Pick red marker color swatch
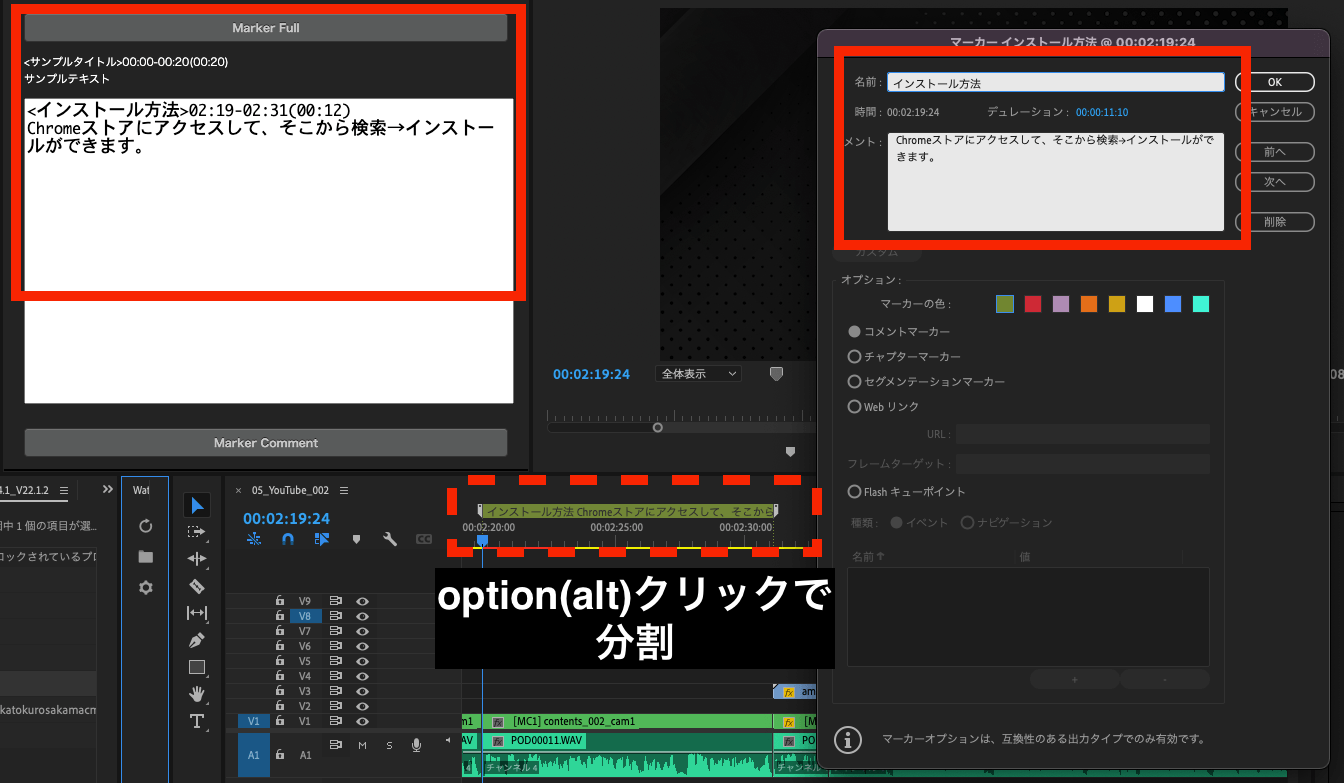 click(x=1033, y=304)
